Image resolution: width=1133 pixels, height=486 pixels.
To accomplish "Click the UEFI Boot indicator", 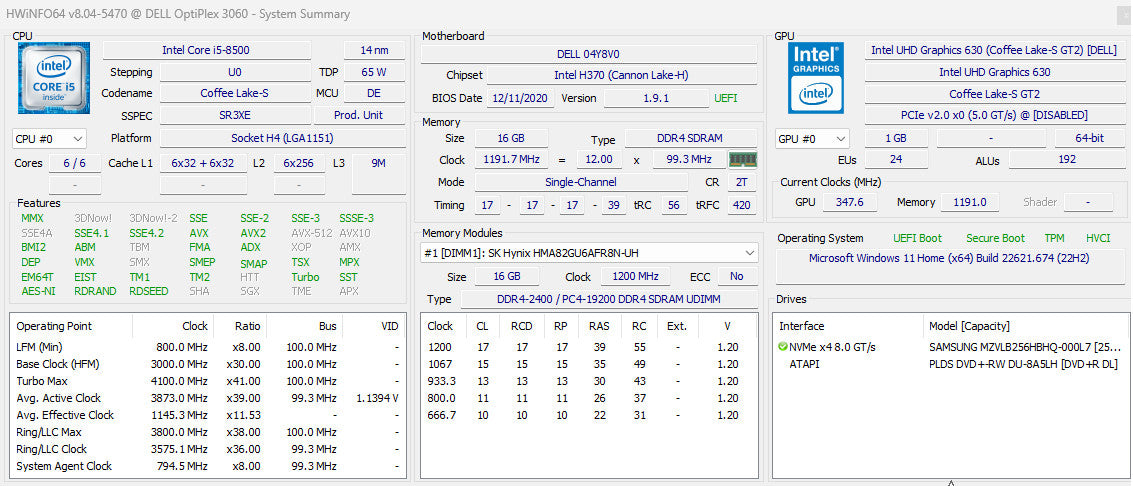I will 917,238.
